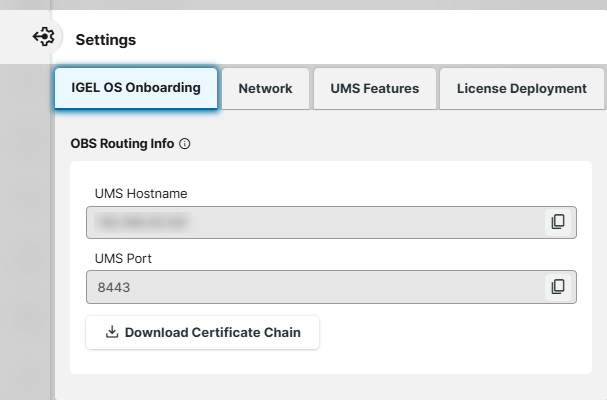Click the Settings gear icon in sidebar
Viewport: 607px width, 400px height.
pos(43,37)
